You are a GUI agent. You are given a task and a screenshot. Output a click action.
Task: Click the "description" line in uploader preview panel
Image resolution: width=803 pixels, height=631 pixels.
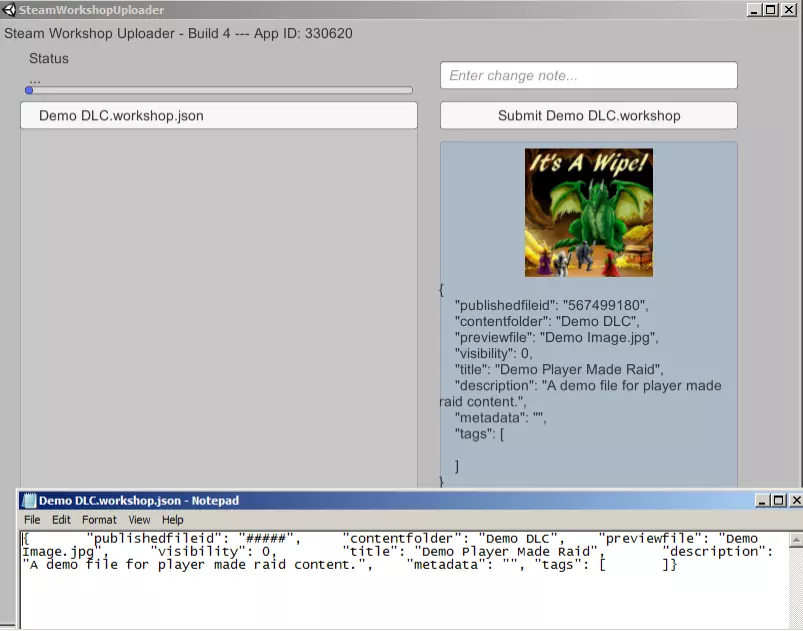point(581,393)
